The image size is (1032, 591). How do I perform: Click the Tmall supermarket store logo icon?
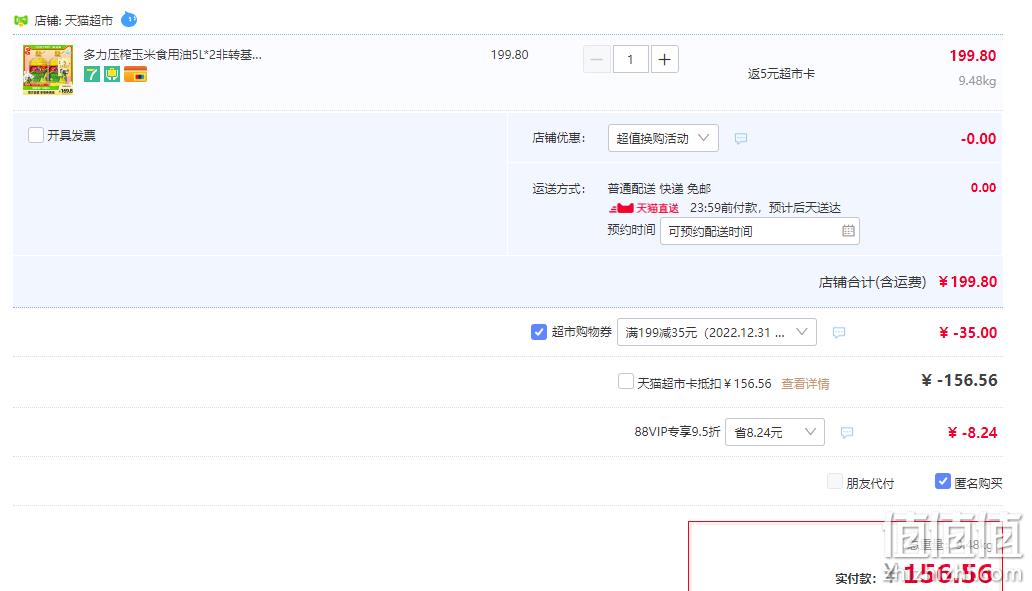click(21, 20)
